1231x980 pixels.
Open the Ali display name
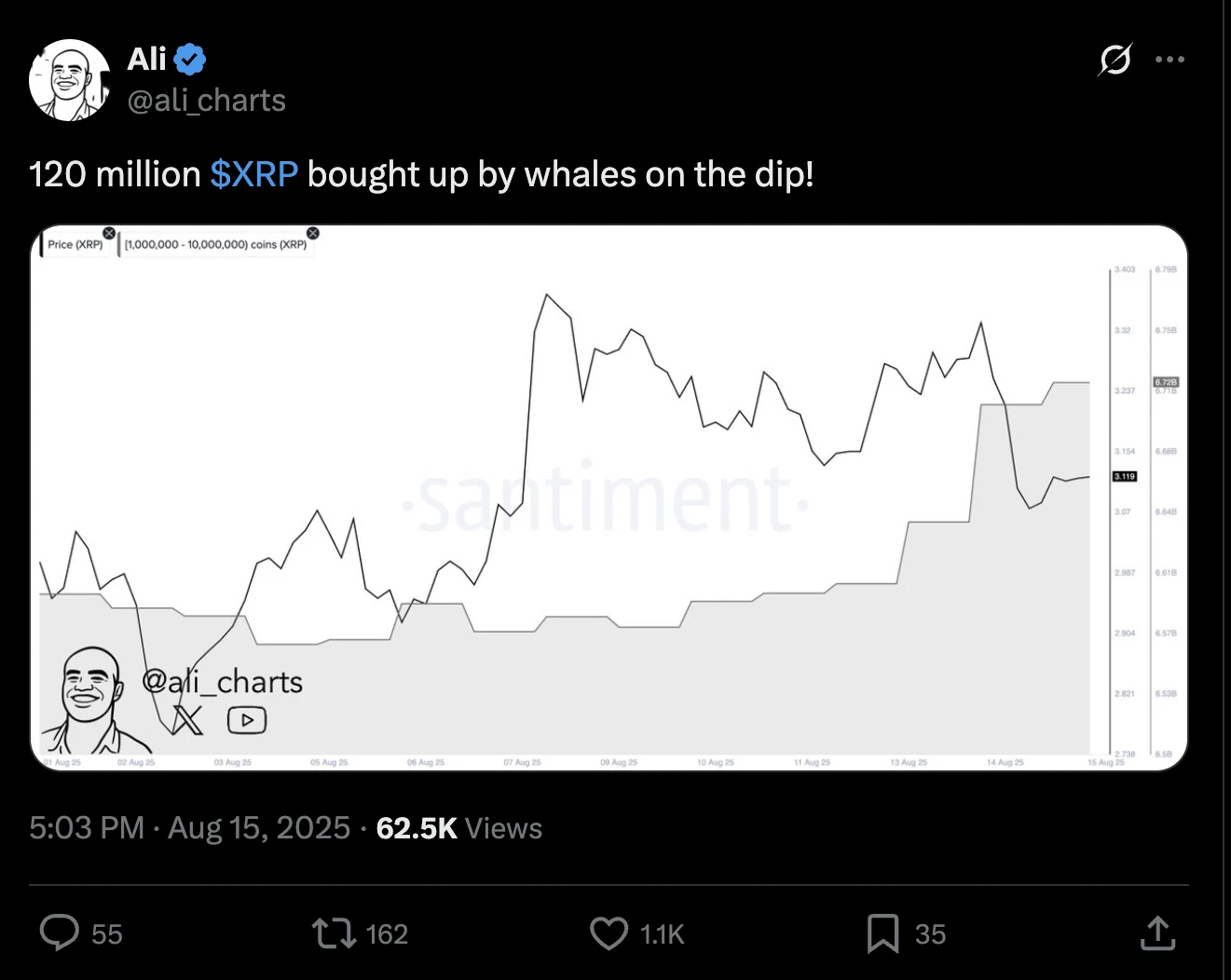(x=146, y=60)
